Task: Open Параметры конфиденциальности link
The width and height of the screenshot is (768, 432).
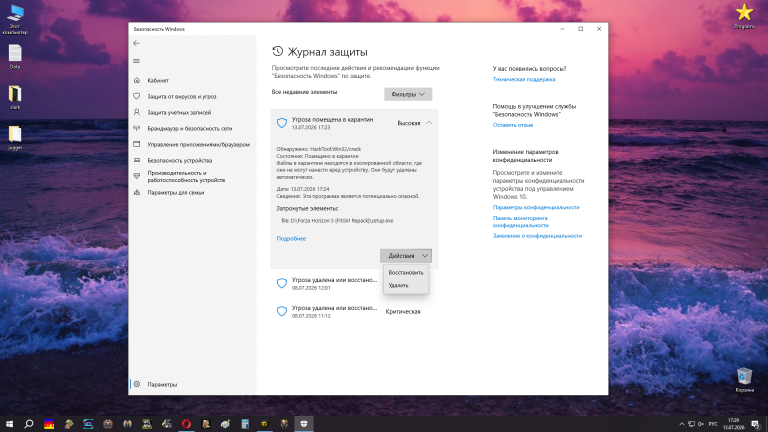Action: (536, 207)
